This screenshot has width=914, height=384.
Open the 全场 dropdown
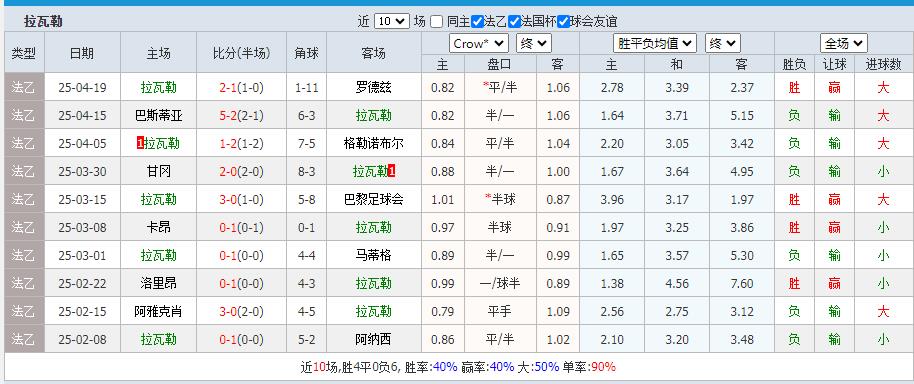pyautogui.click(x=843, y=44)
